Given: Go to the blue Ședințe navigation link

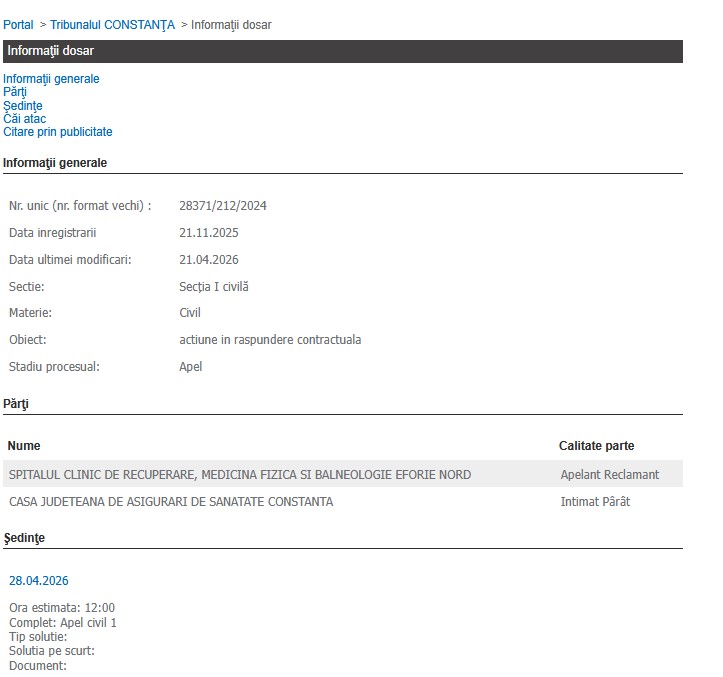Looking at the screenshot, I should point(23,106).
